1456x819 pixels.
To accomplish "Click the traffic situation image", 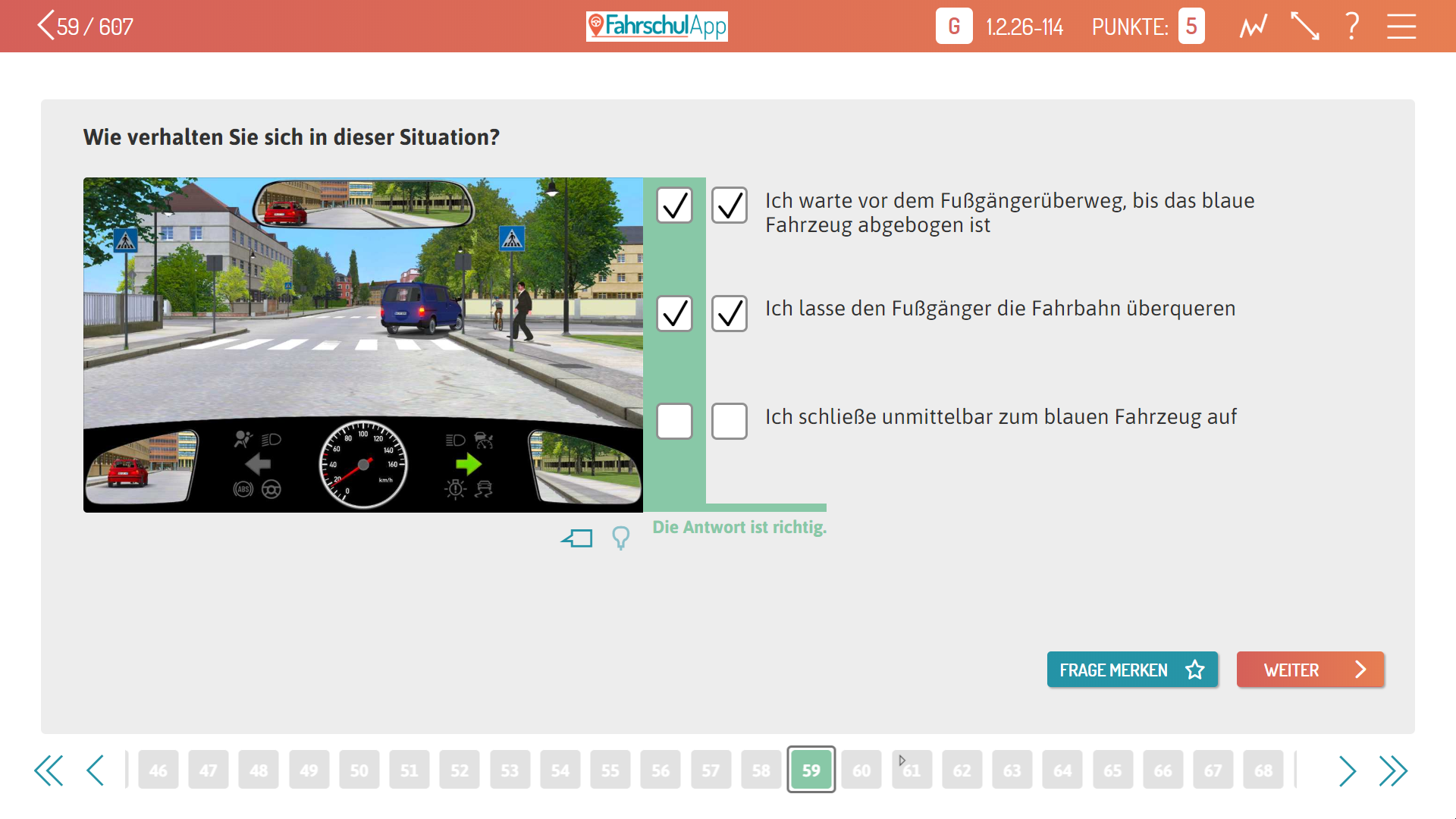I will click(362, 344).
